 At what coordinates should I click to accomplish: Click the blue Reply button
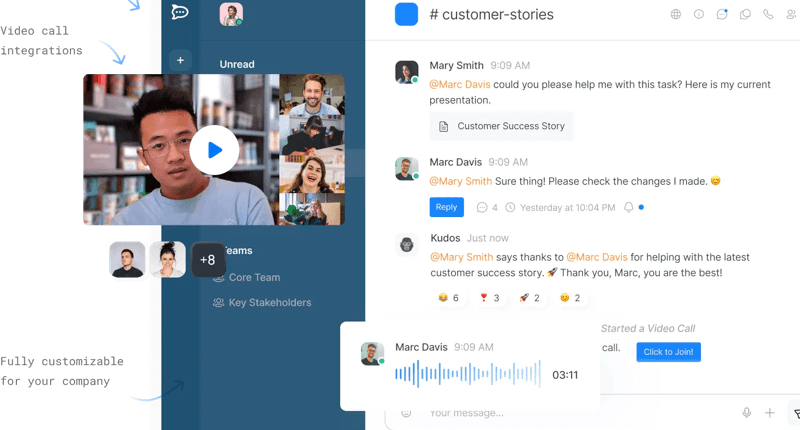click(x=446, y=207)
